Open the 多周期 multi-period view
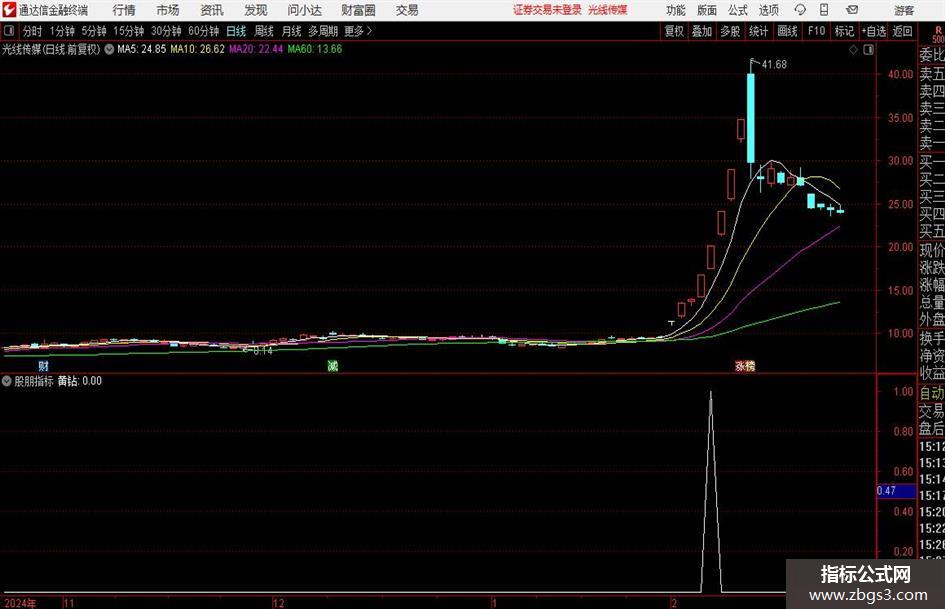 [x=323, y=31]
